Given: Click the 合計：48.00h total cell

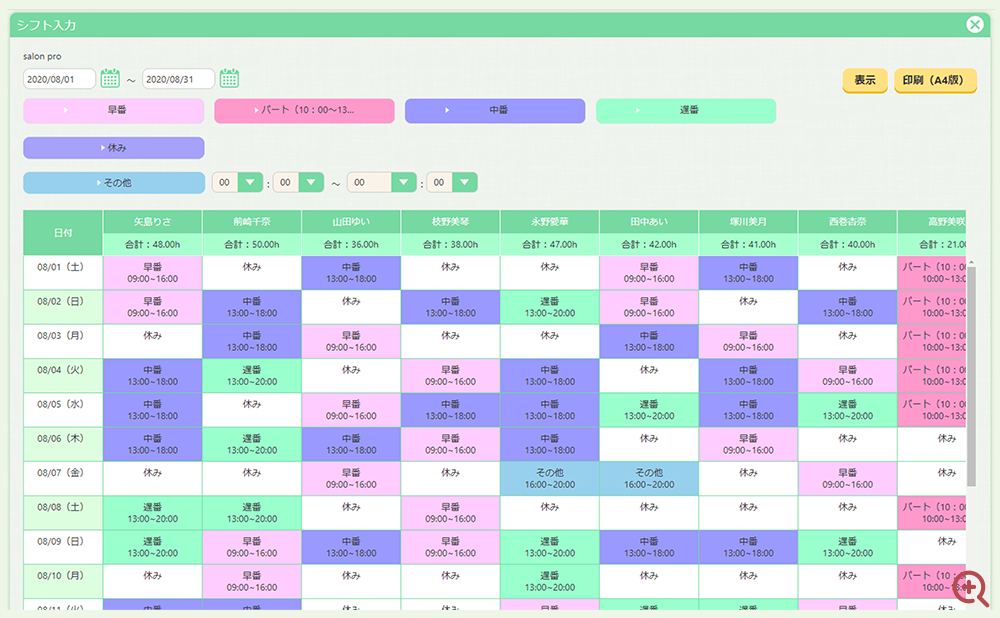Looking at the screenshot, I should (152, 244).
